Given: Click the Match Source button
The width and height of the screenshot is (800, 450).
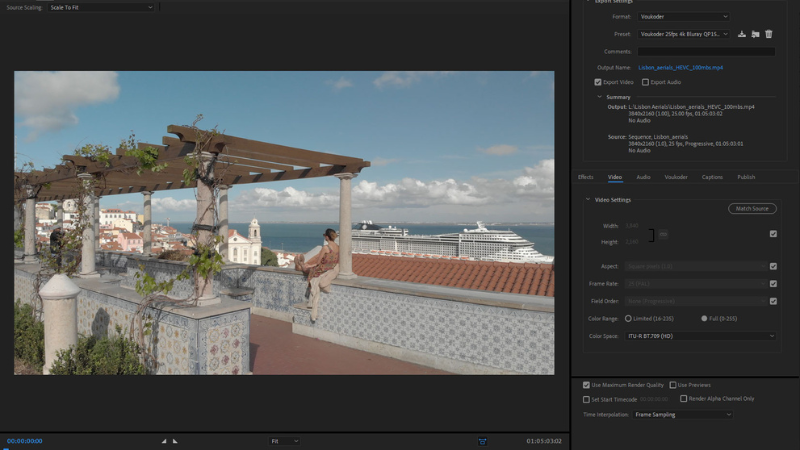Looking at the screenshot, I should click(751, 208).
